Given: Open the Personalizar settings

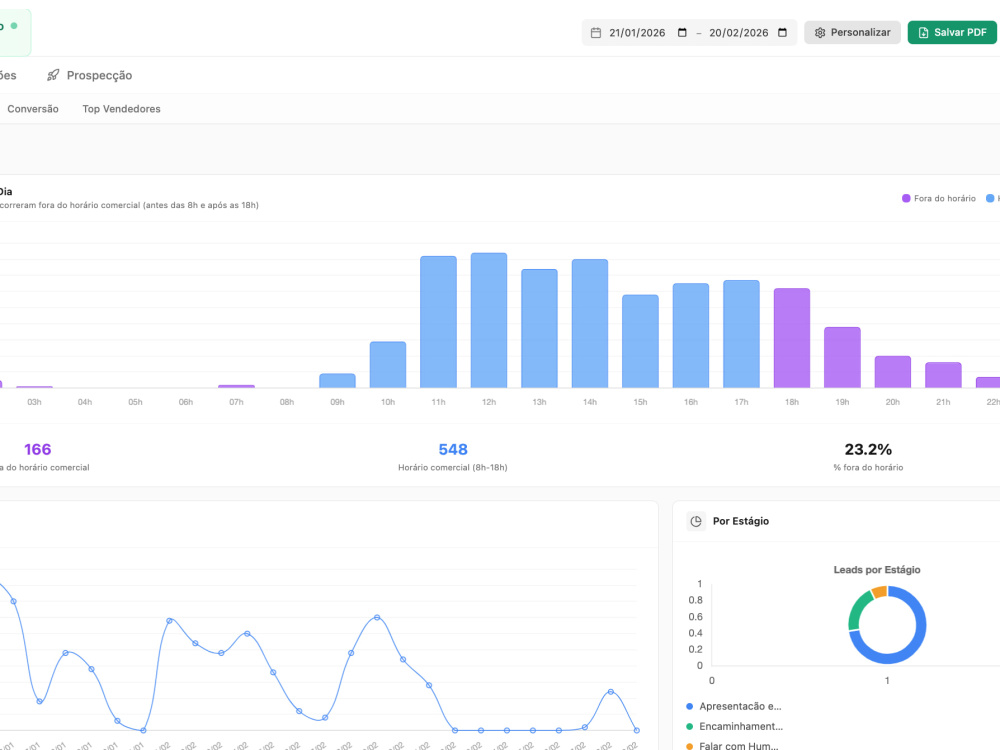Looking at the screenshot, I should pyautogui.click(x=852, y=33).
